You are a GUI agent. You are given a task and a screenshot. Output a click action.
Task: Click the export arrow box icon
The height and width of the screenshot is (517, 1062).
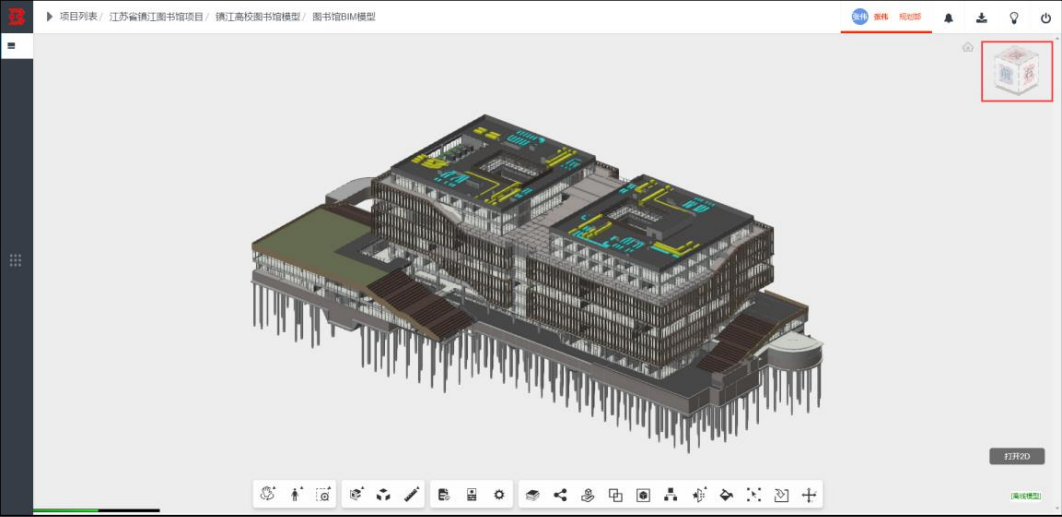click(x=781, y=495)
